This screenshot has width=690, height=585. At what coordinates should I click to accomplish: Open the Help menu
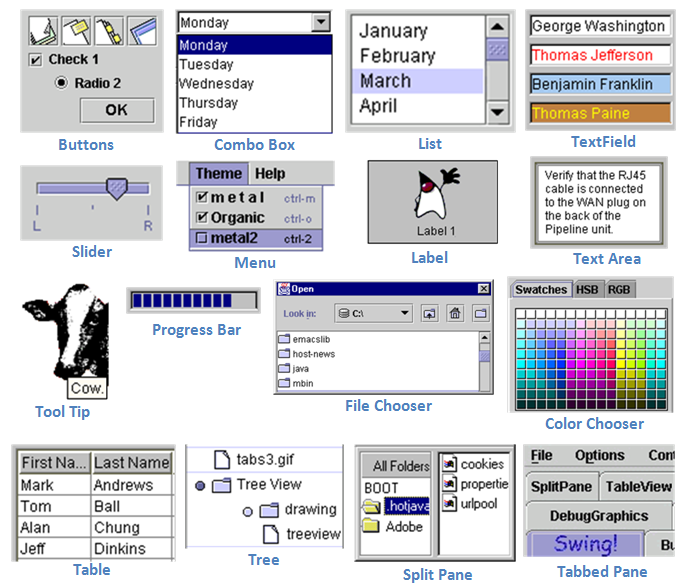click(x=269, y=174)
